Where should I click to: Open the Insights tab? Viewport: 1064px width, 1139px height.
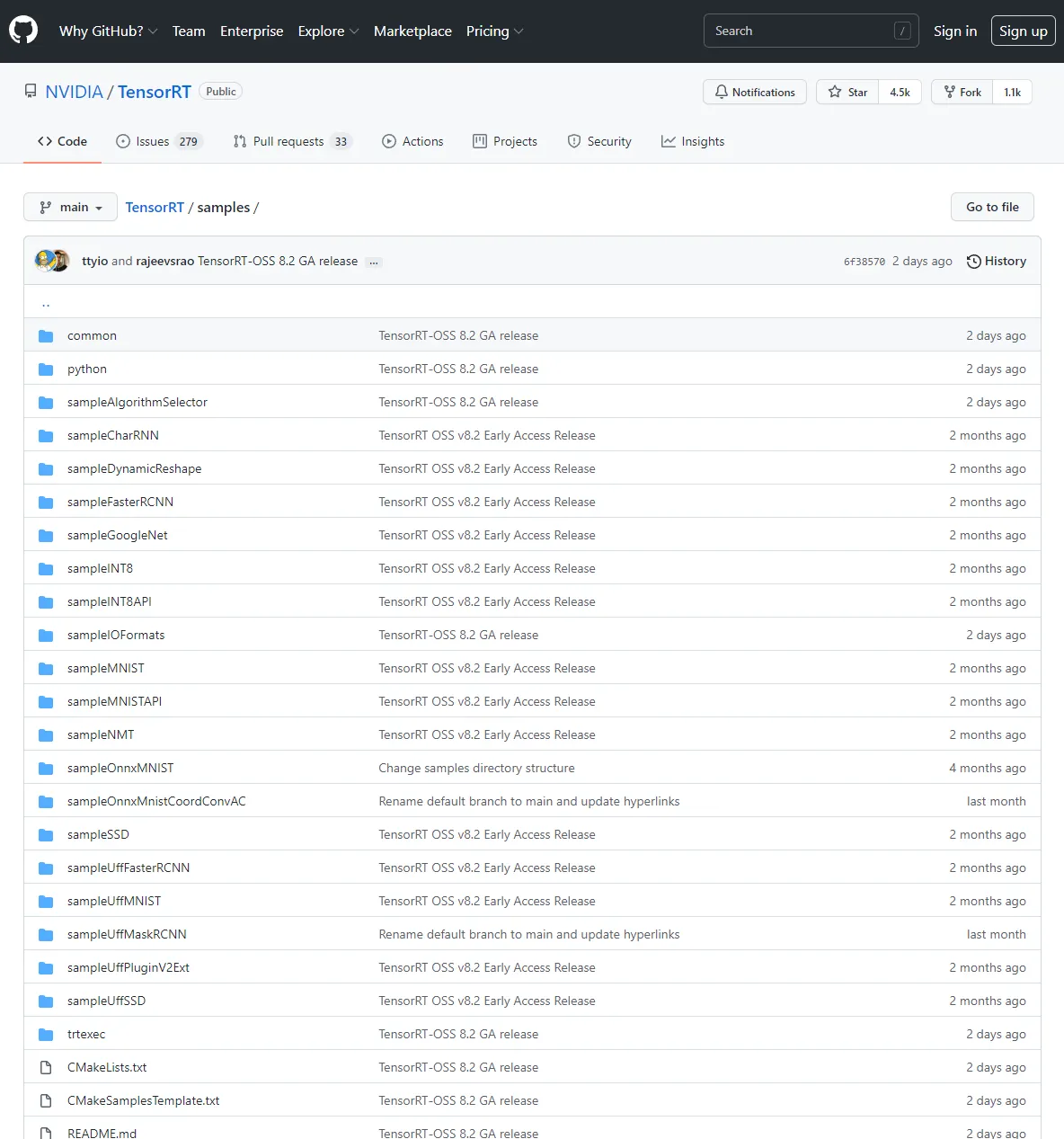click(693, 141)
